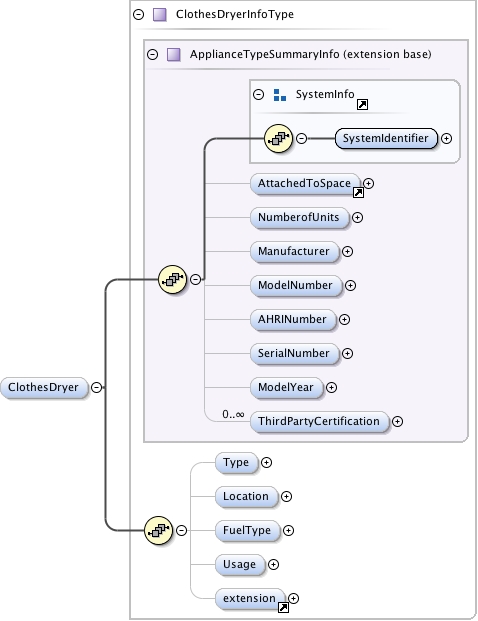
Task: Follow the AttachedToSpace reference arrow icon
Action: [x=358, y=192]
